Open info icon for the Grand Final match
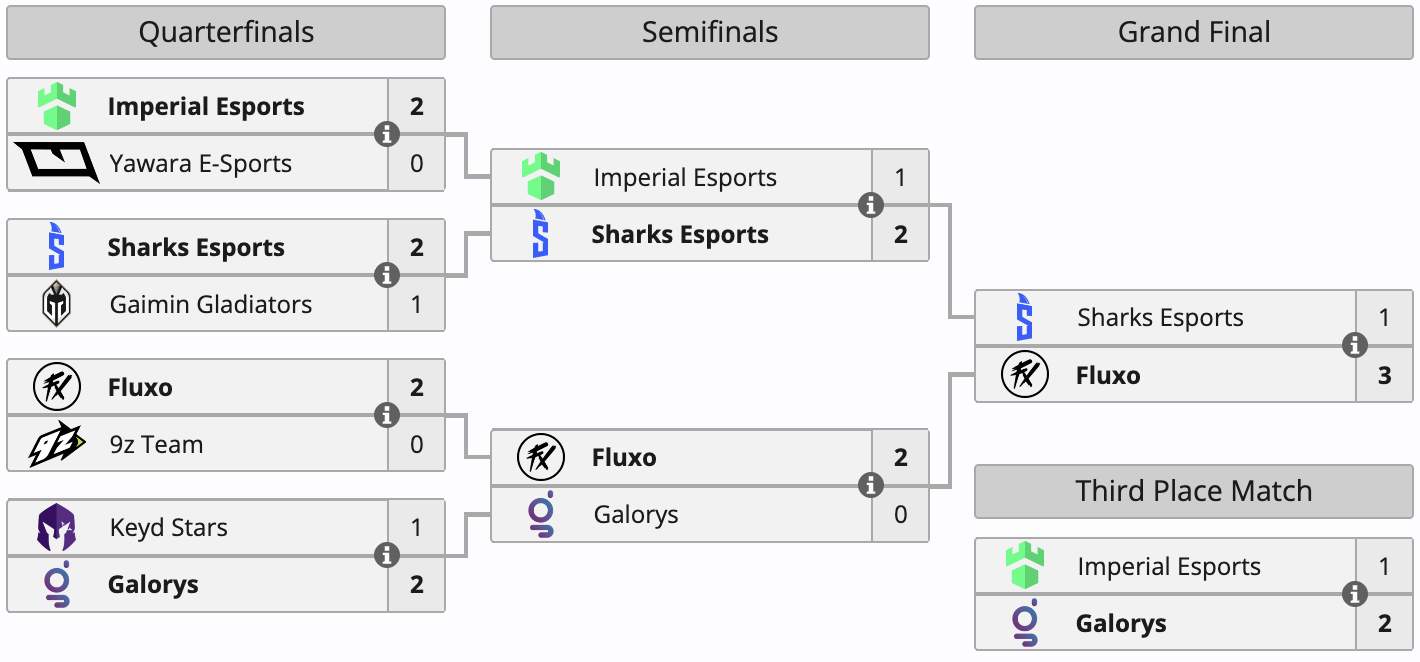Image resolution: width=1420 pixels, height=662 pixels. click(x=1355, y=345)
